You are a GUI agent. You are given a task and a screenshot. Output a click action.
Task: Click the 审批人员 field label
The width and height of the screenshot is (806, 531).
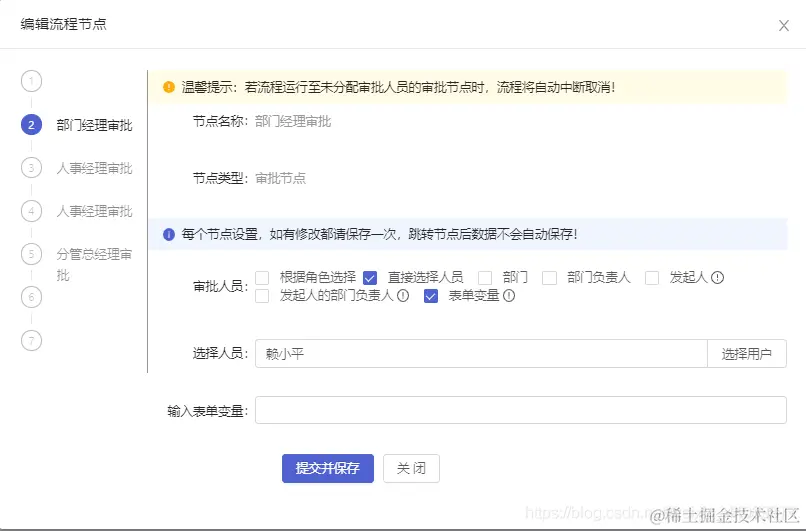(221, 286)
